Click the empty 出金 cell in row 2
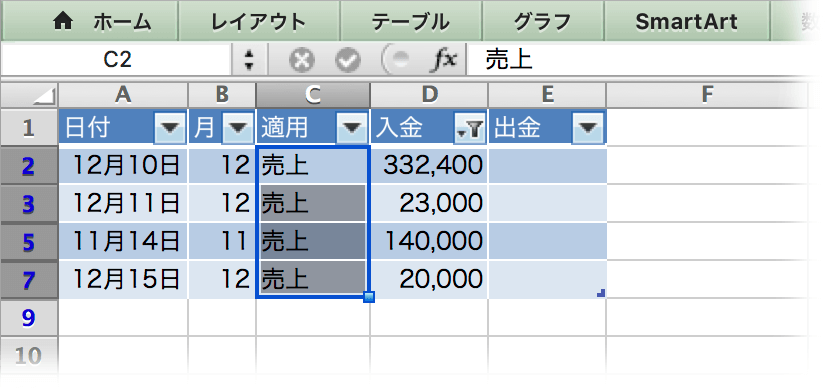Viewport: 827px width, 388px height. (x=547, y=166)
